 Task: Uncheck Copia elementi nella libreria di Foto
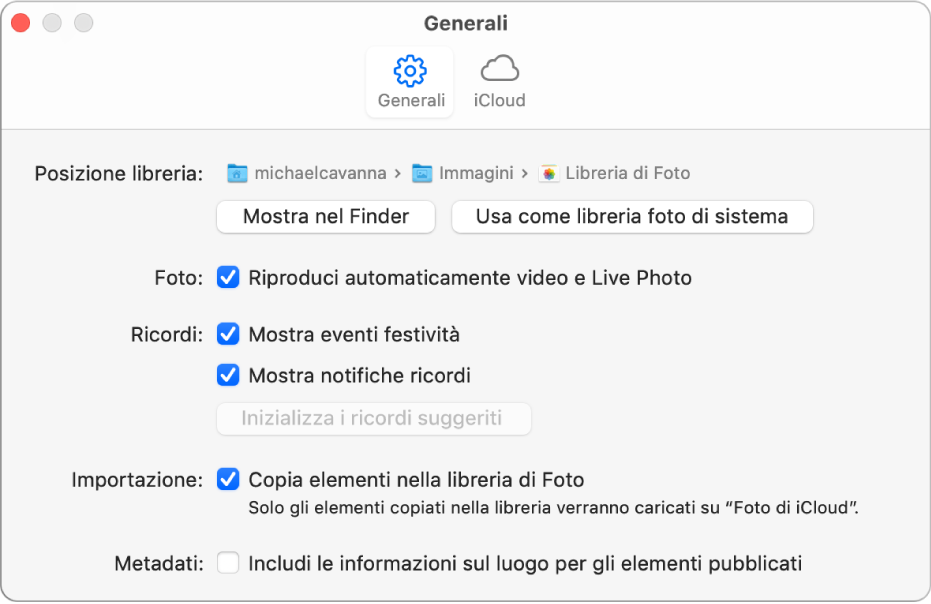coord(228,480)
